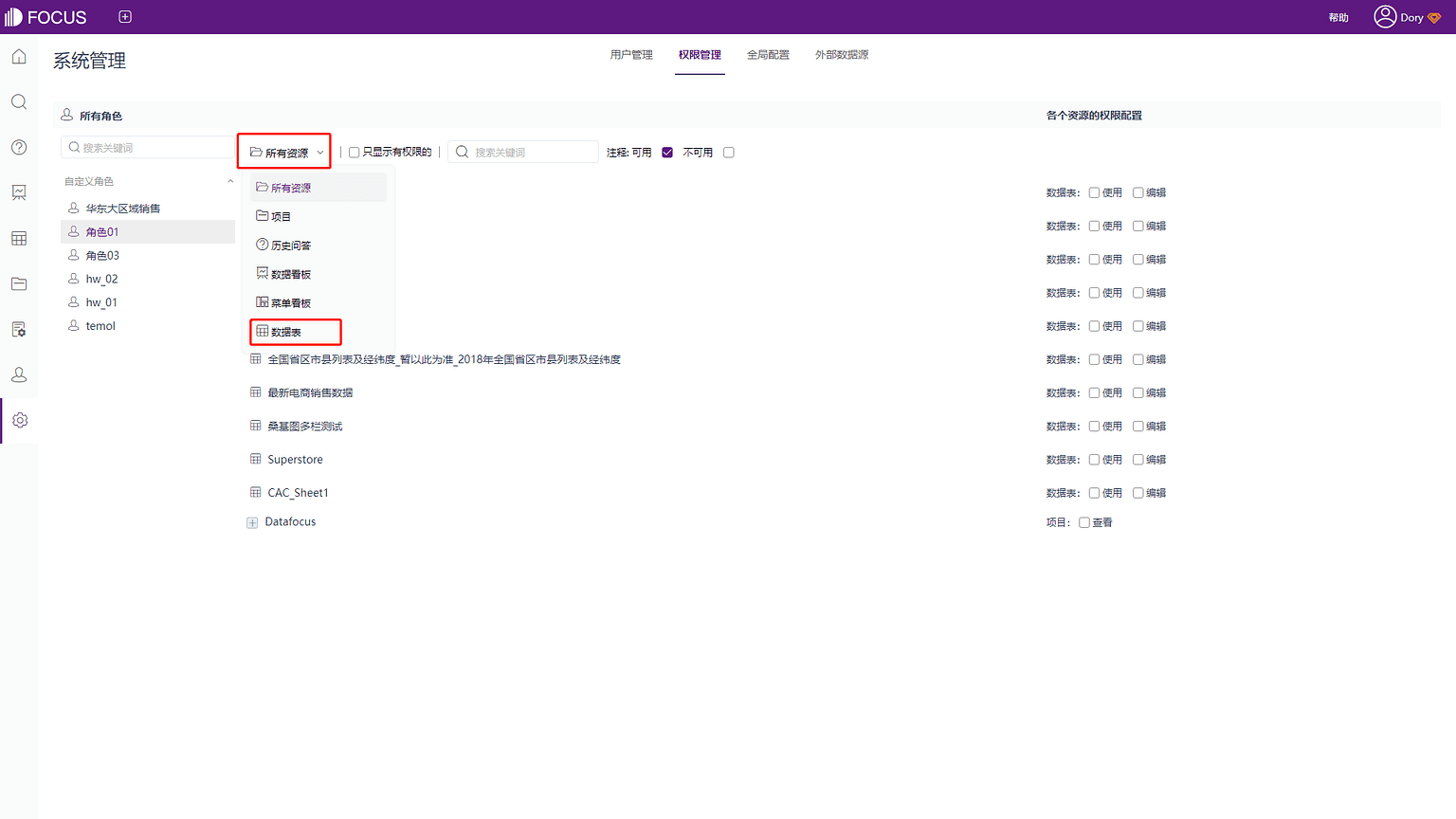Image resolution: width=1456 pixels, height=819 pixels.
Task: Switch to 权限管理 tab
Action: [x=700, y=55]
